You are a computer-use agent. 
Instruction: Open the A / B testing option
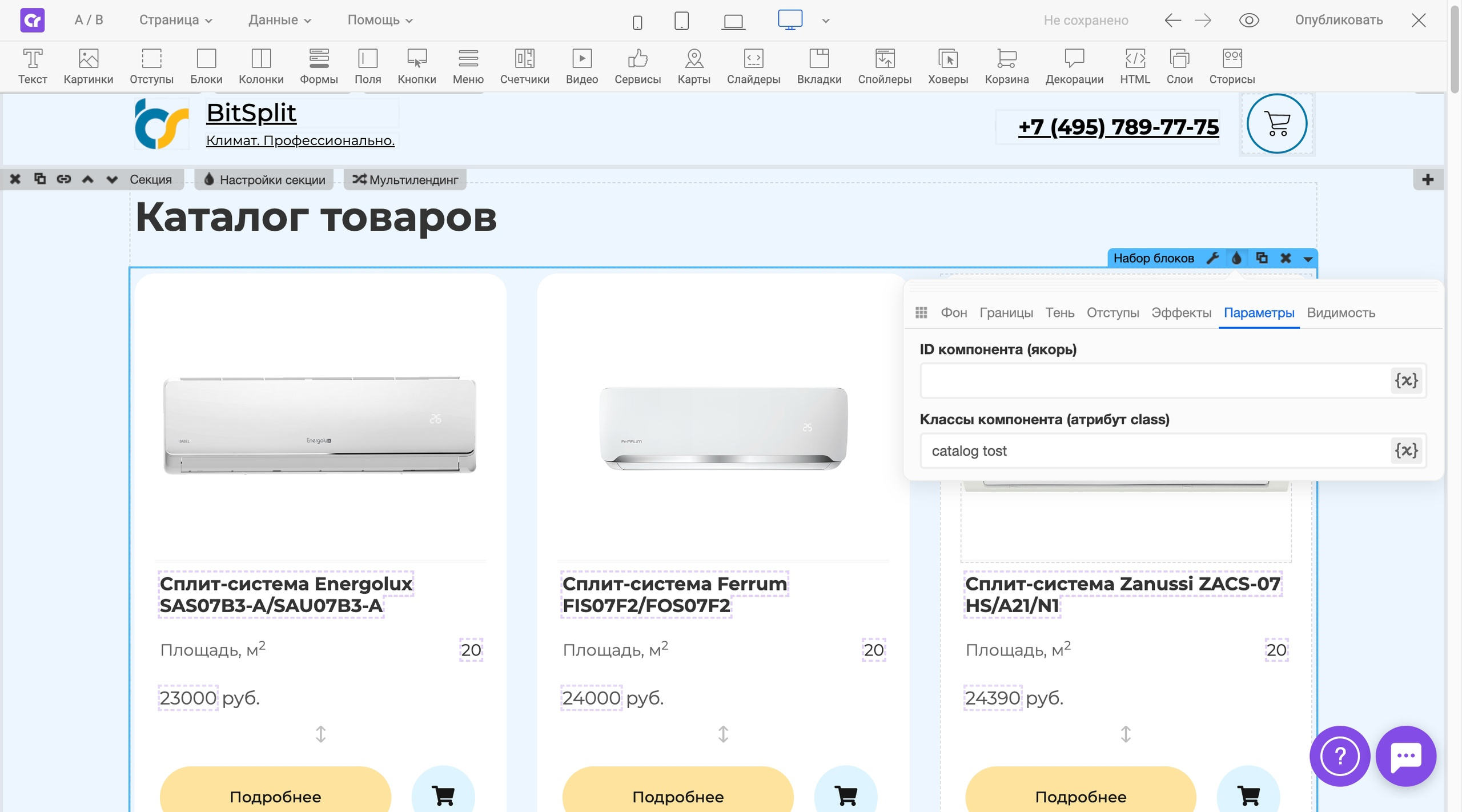(x=89, y=20)
